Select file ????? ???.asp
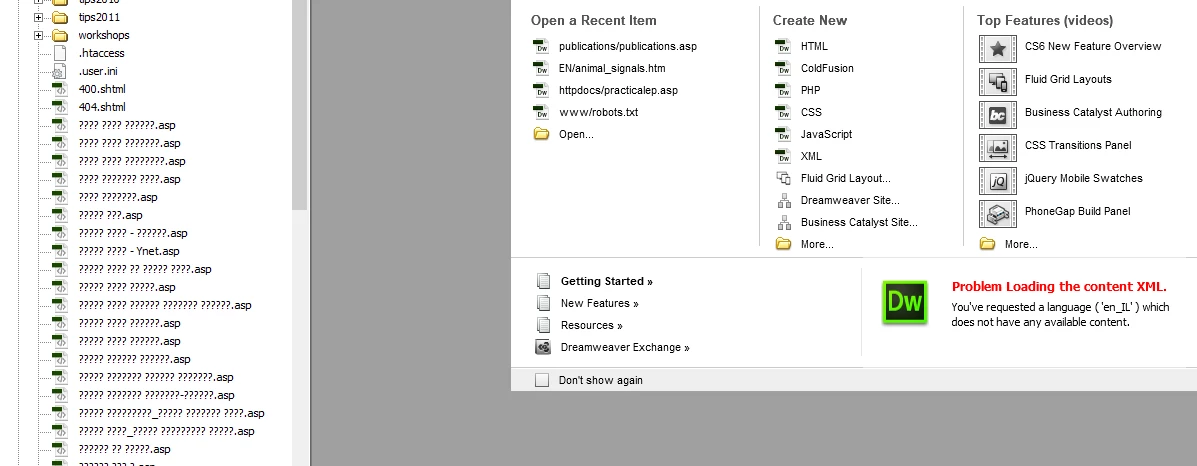1197x466 pixels. click(111, 215)
